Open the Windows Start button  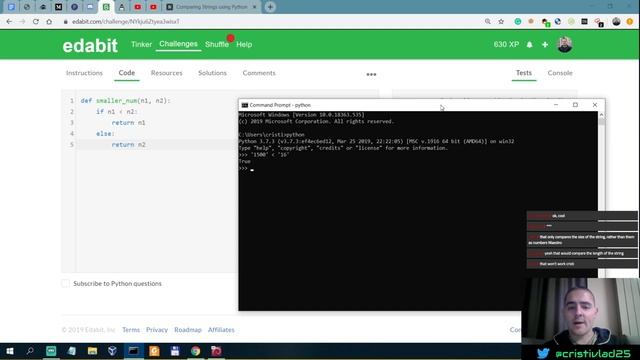click(10, 351)
